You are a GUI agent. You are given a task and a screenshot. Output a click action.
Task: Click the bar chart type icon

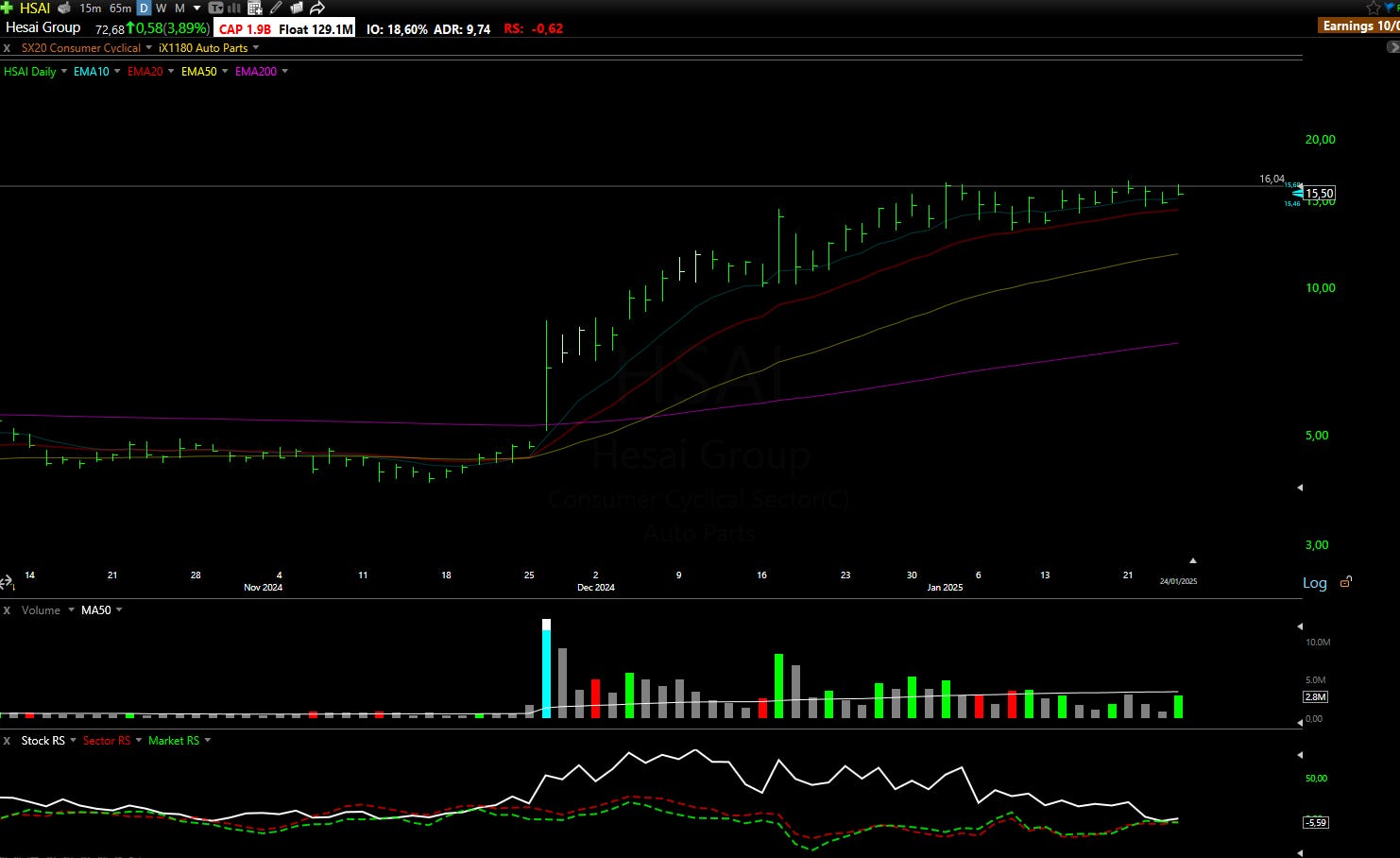233,8
